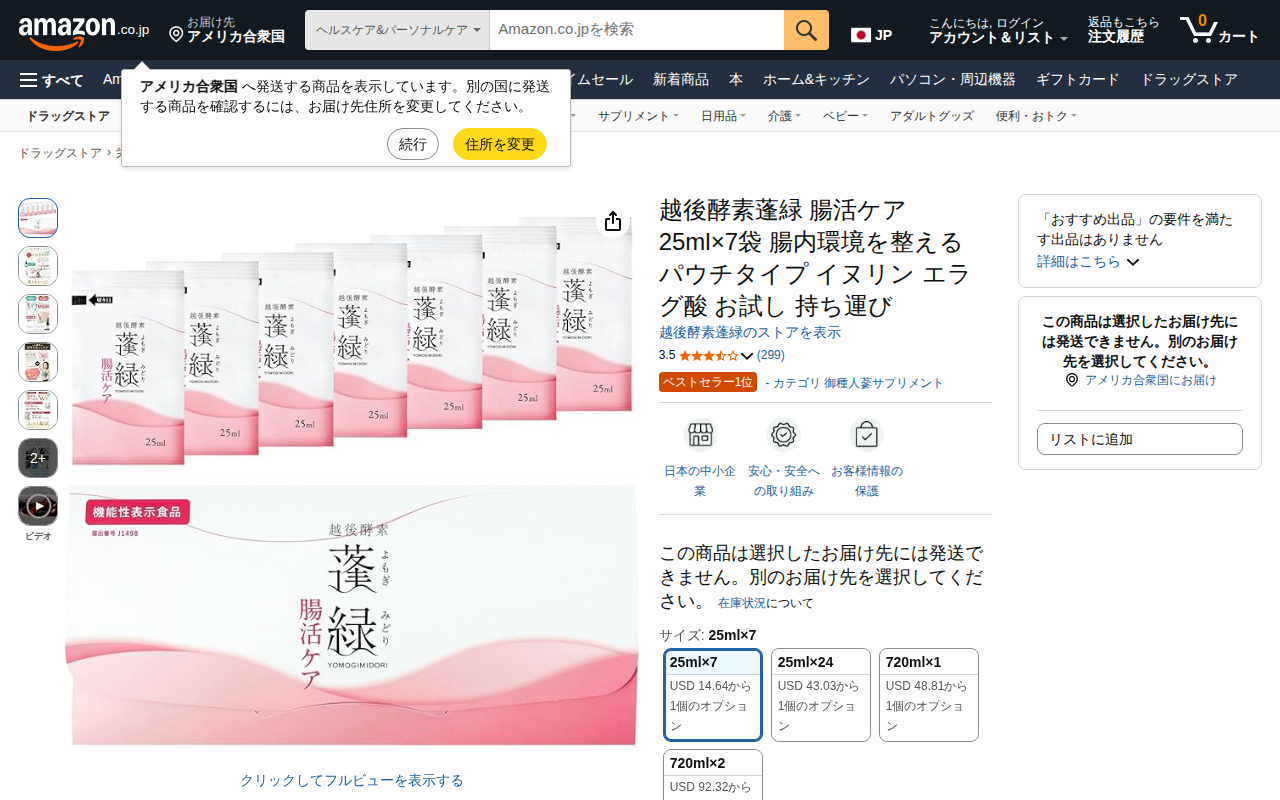Click the 在庫状況 link
This screenshot has width=1280, height=800.
[x=742, y=603]
